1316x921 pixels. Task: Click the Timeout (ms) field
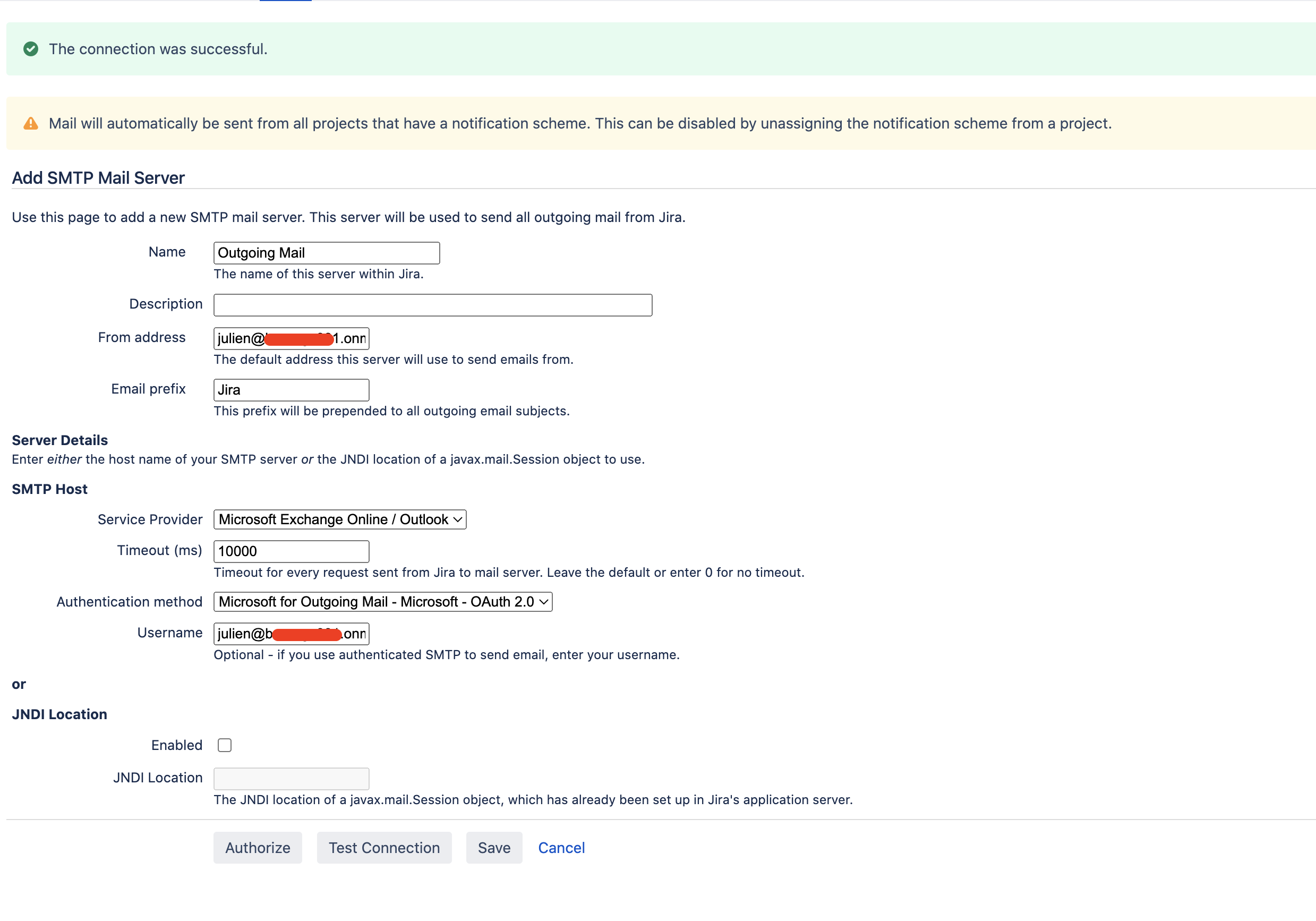(291, 551)
